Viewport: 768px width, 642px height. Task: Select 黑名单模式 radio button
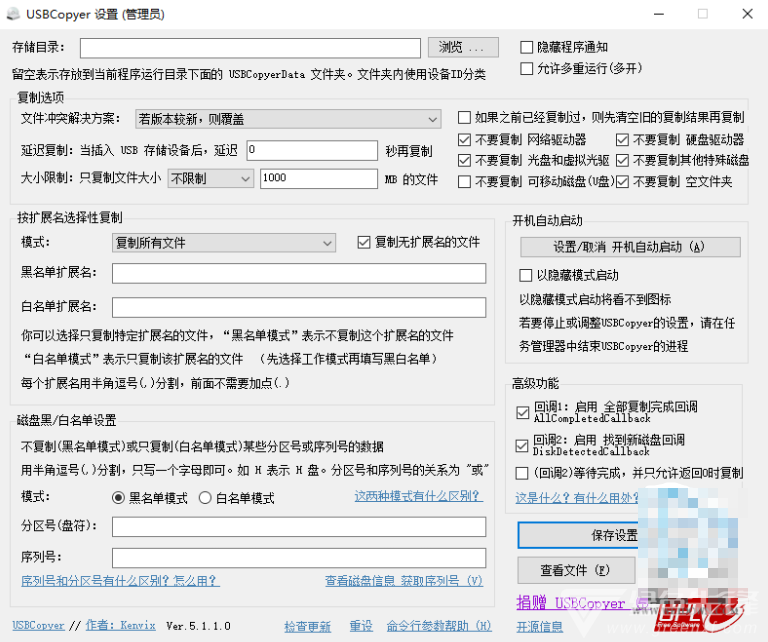tap(118, 498)
